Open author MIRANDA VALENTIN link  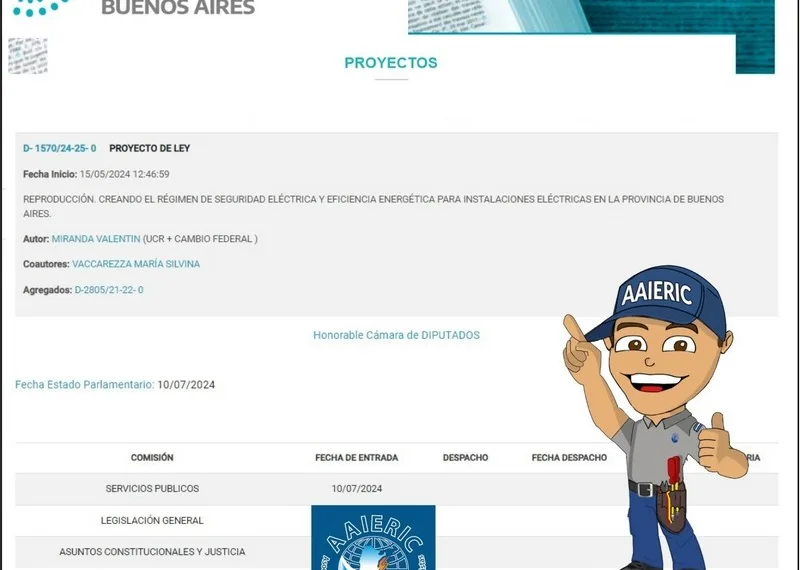tap(96, 239)
